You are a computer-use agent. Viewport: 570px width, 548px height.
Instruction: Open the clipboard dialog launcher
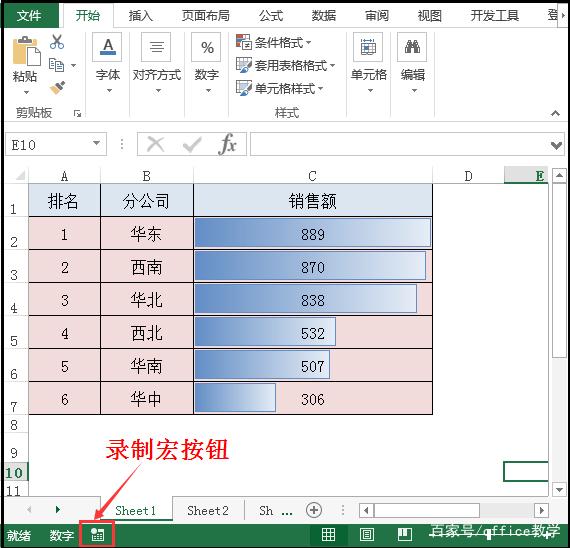coord(77,114)
